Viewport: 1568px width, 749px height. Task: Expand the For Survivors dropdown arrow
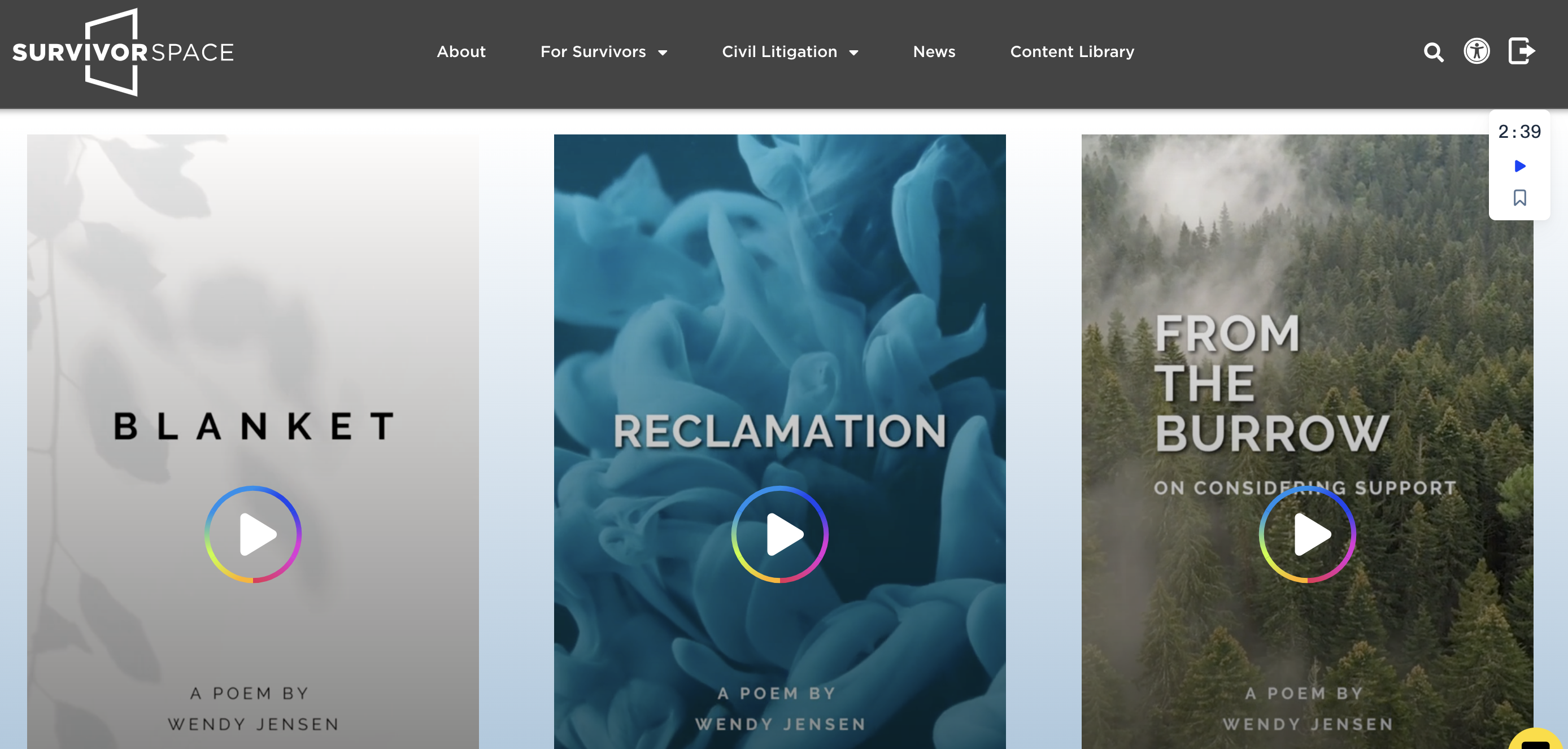click(663, 53)
